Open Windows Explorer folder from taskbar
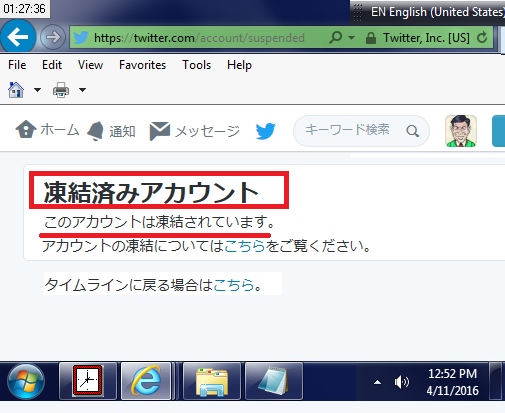Screen dimensions: 505x413 (x=212, y=381)
